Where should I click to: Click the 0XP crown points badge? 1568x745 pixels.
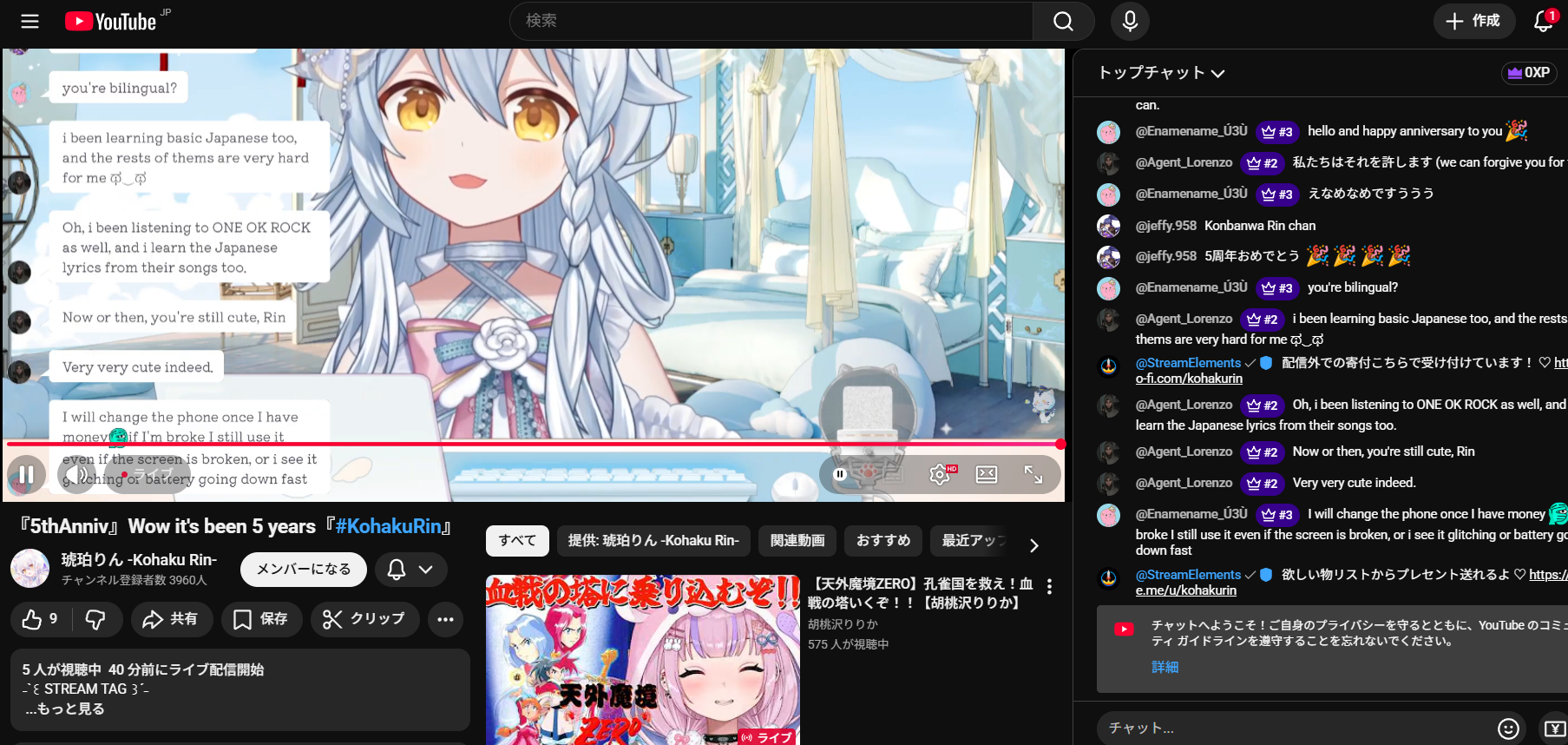tap(1529, 73)
